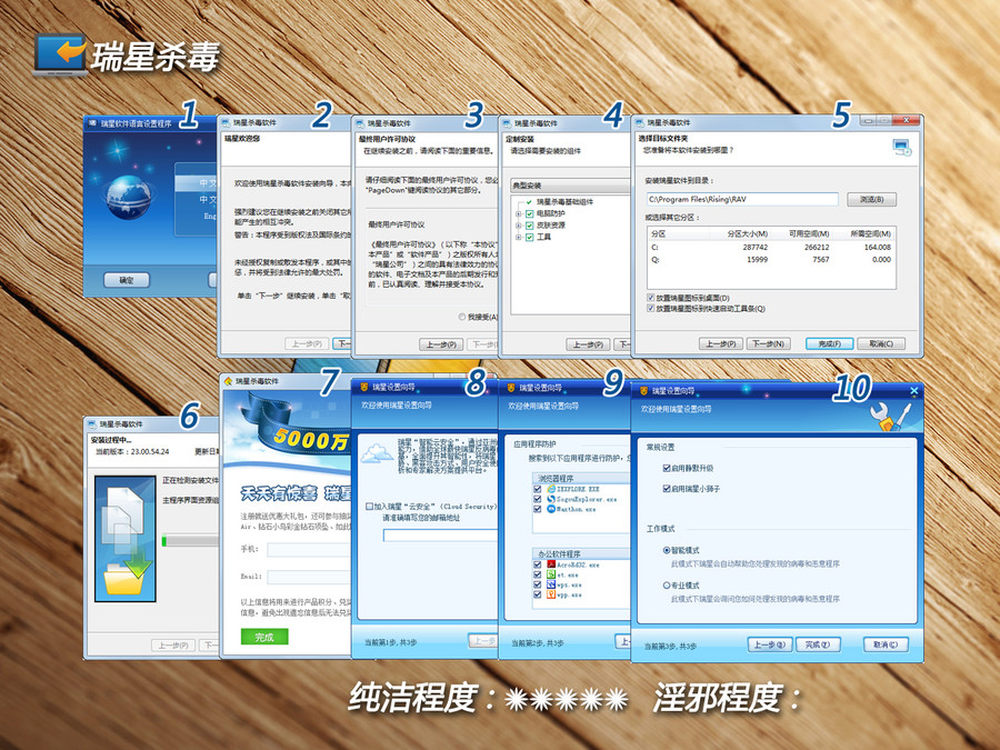Click 下一步(N) in window 5
Image resolution: width=1000 pixels, height=750 pixels.
[x=768, y=344]
